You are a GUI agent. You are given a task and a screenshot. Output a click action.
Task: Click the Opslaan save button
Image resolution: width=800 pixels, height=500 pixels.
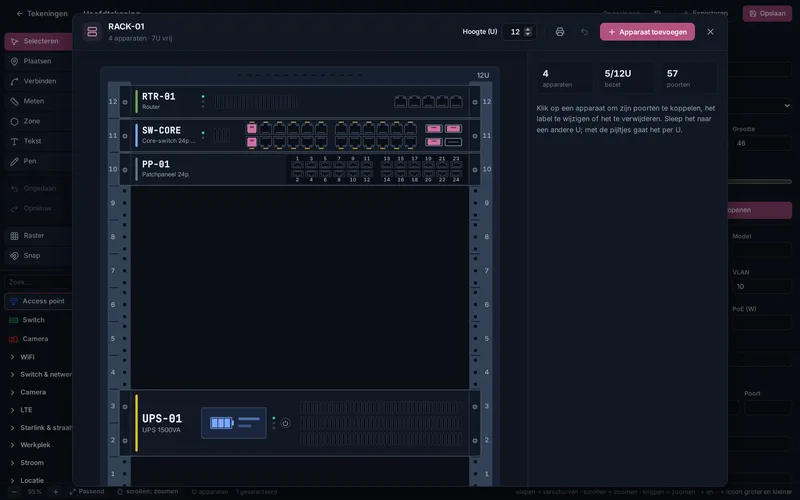pyautogui.click(x=767, y=13)
